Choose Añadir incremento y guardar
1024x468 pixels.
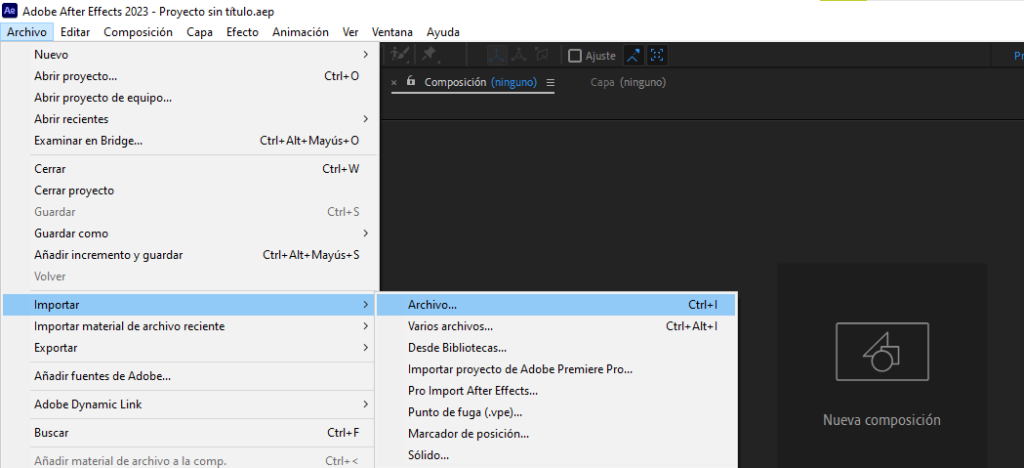click(190, 255)
